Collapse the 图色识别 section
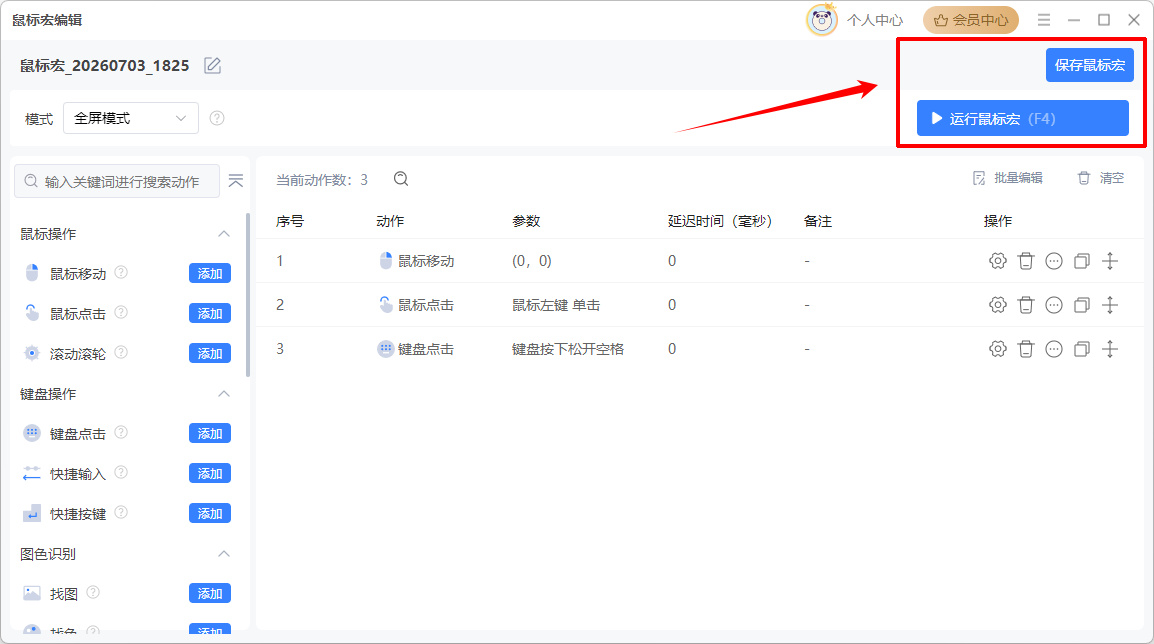 [x=224, y=553]
